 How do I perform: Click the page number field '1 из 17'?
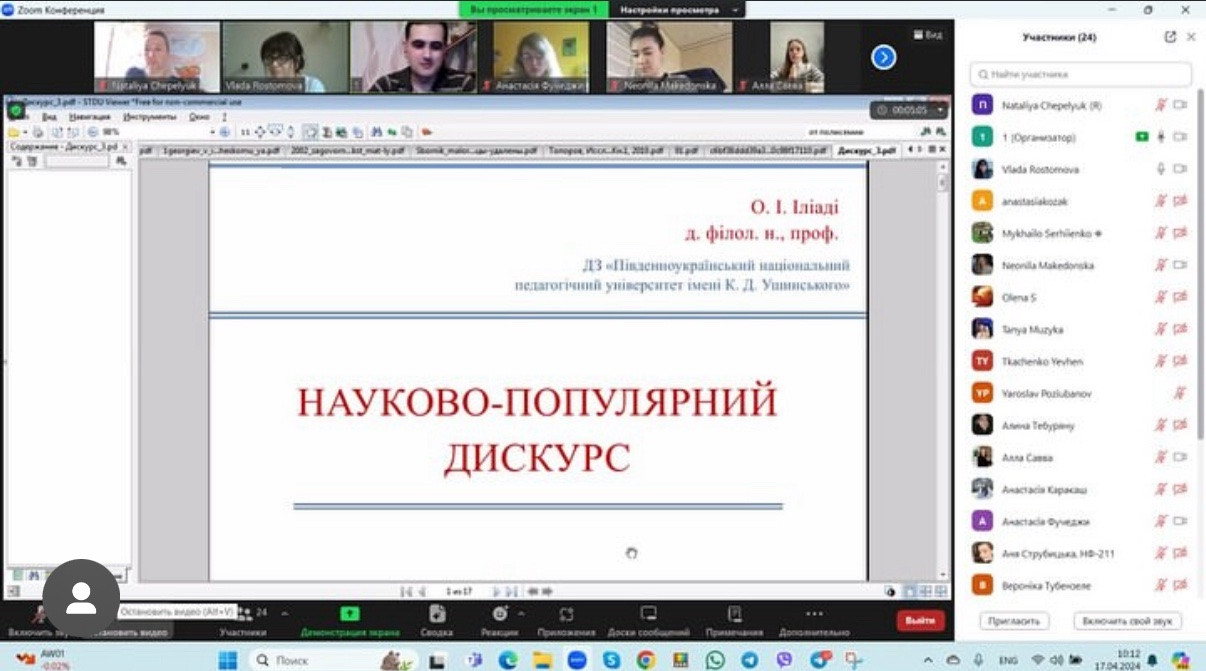click(460, 591)
